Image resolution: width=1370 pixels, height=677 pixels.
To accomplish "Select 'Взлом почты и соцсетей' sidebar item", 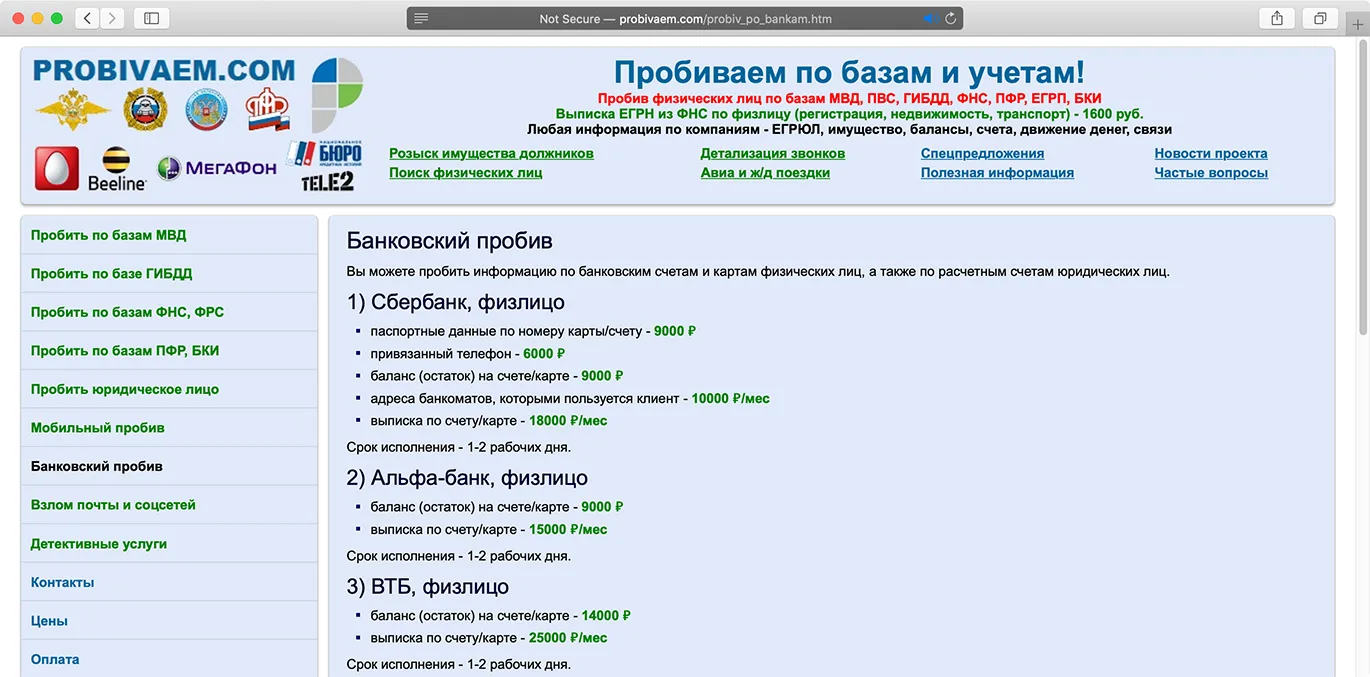I will click(x=169, y=504).
